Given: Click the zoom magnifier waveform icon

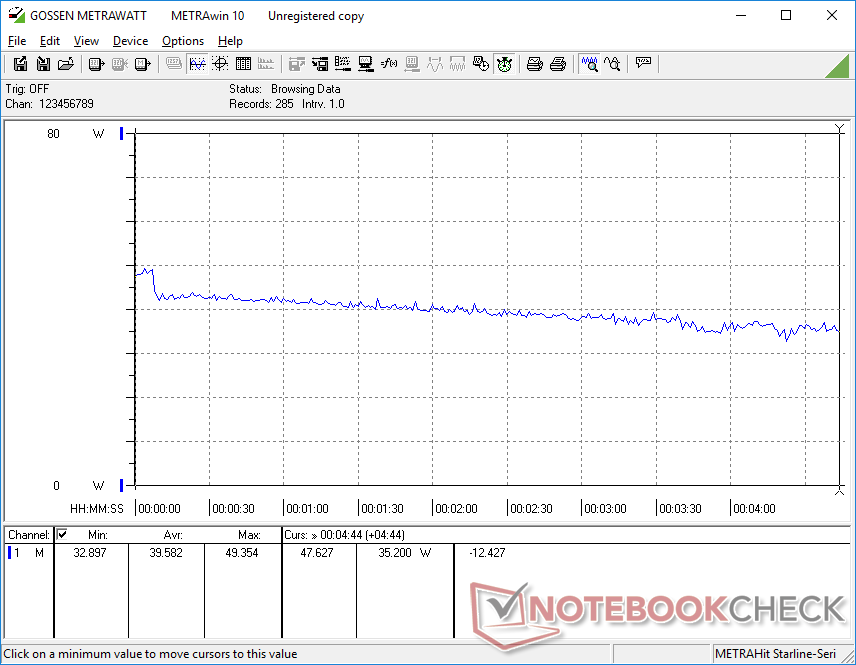Looking at the screenshot, I should (x=590, y=64).
